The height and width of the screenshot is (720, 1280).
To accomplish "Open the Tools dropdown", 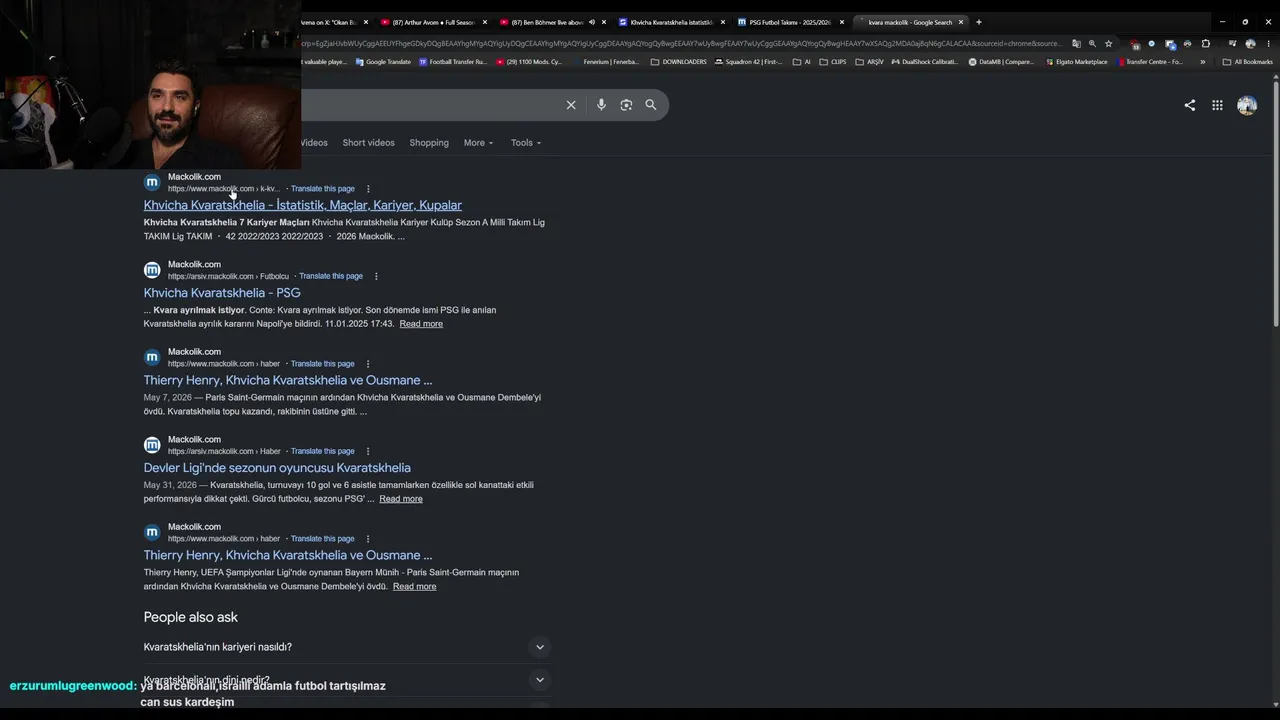I will pyautogui.click(x=526, y=143).
